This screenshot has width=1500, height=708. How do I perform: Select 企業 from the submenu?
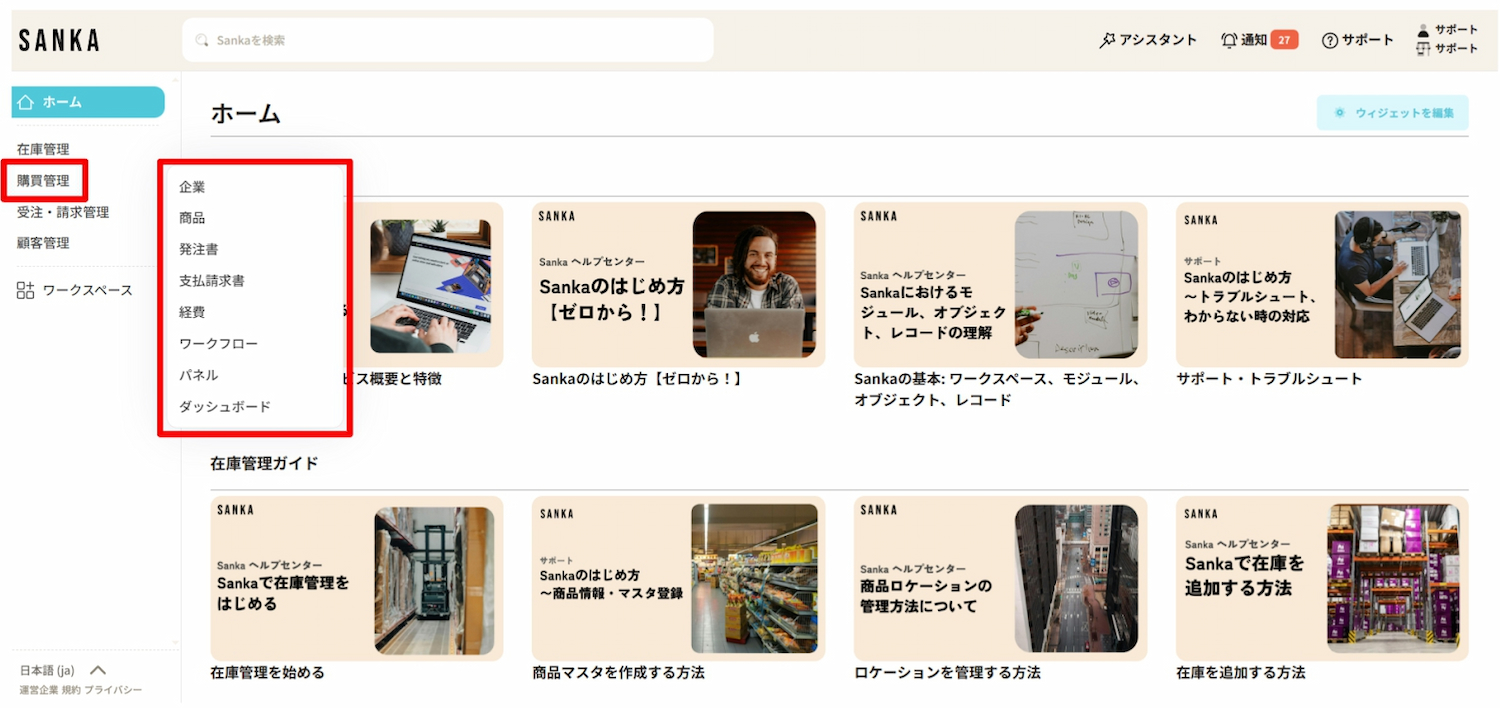(x=192, y=186)
